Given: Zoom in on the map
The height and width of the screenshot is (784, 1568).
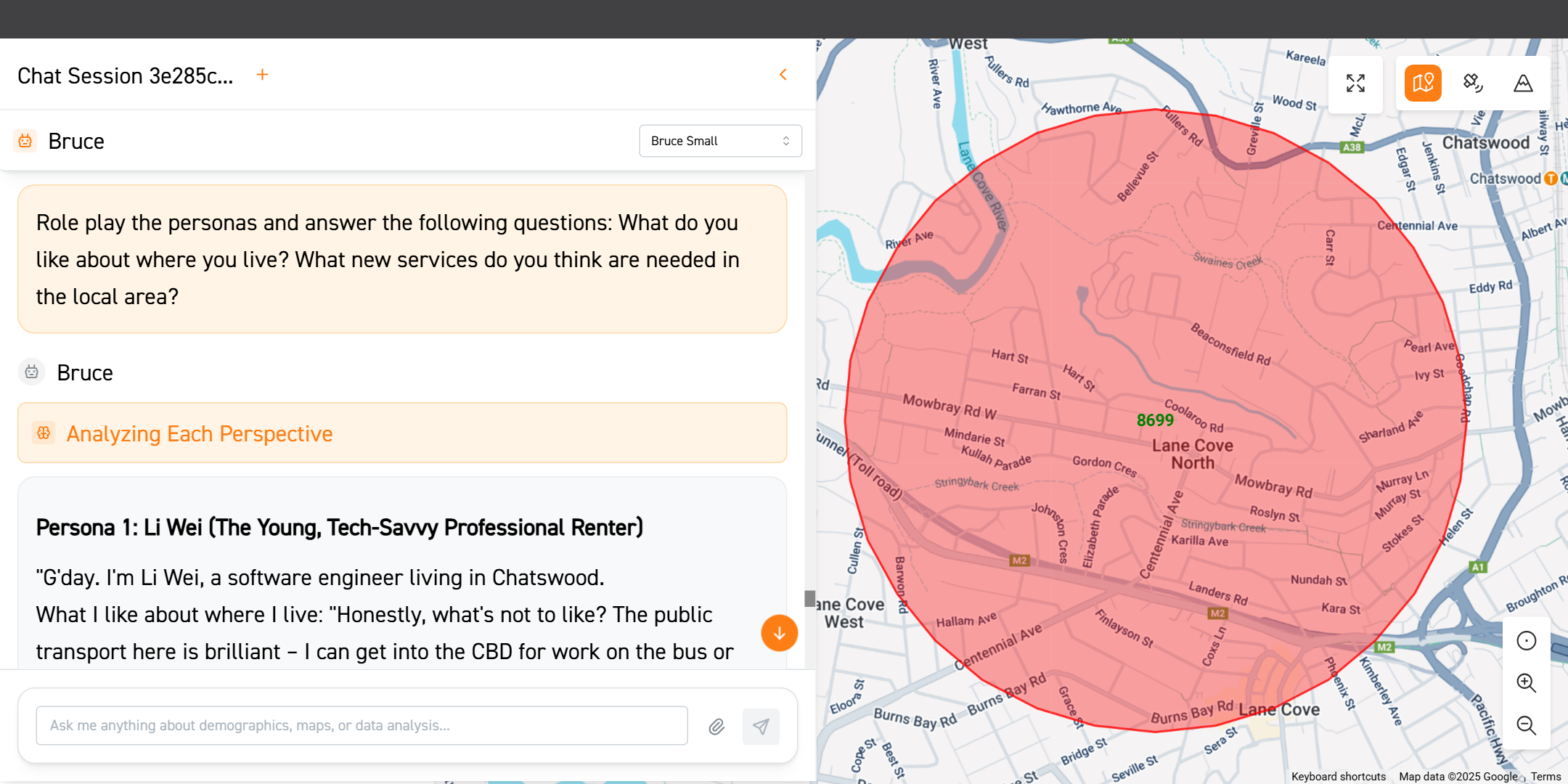Looking at the screenshot, I should 1526,683.
